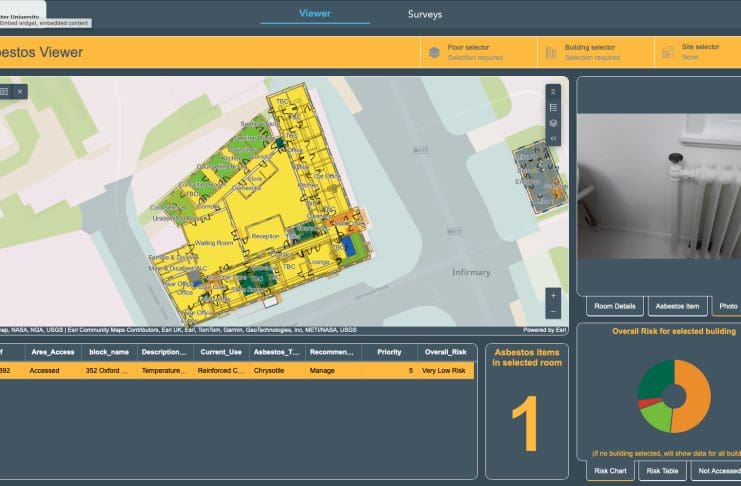Click the zoom out minus button on map
Viewport: 741px width, 486px height.
point(553,311)
